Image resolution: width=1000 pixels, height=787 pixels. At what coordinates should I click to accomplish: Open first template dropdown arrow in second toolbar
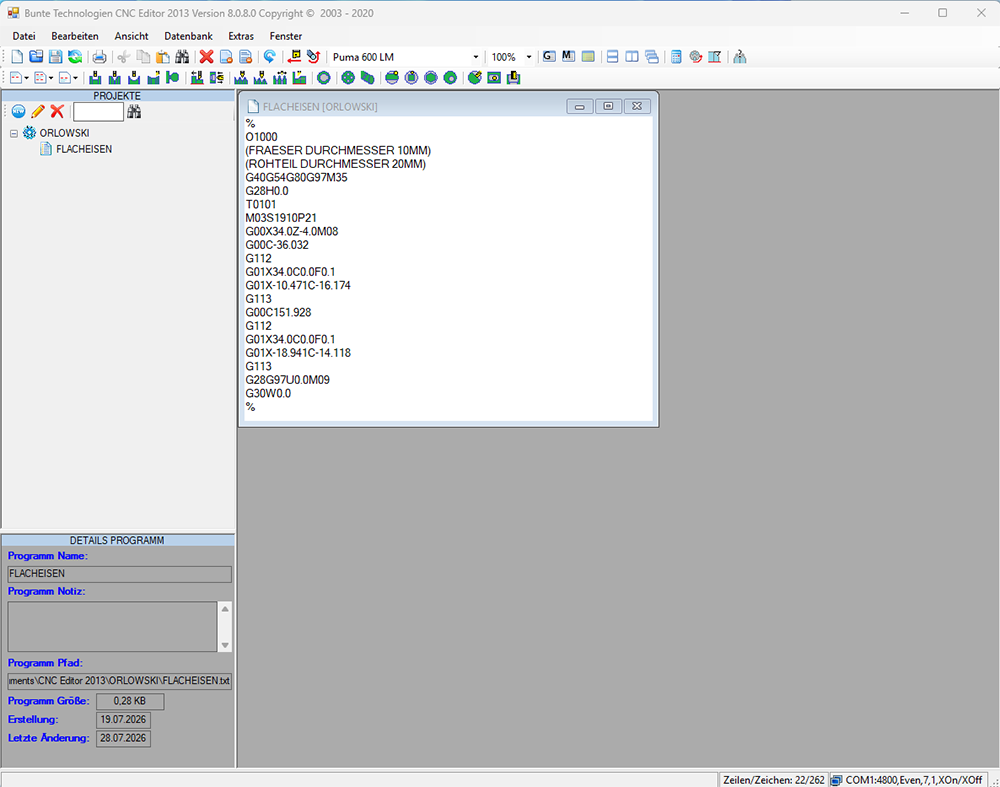26,78
